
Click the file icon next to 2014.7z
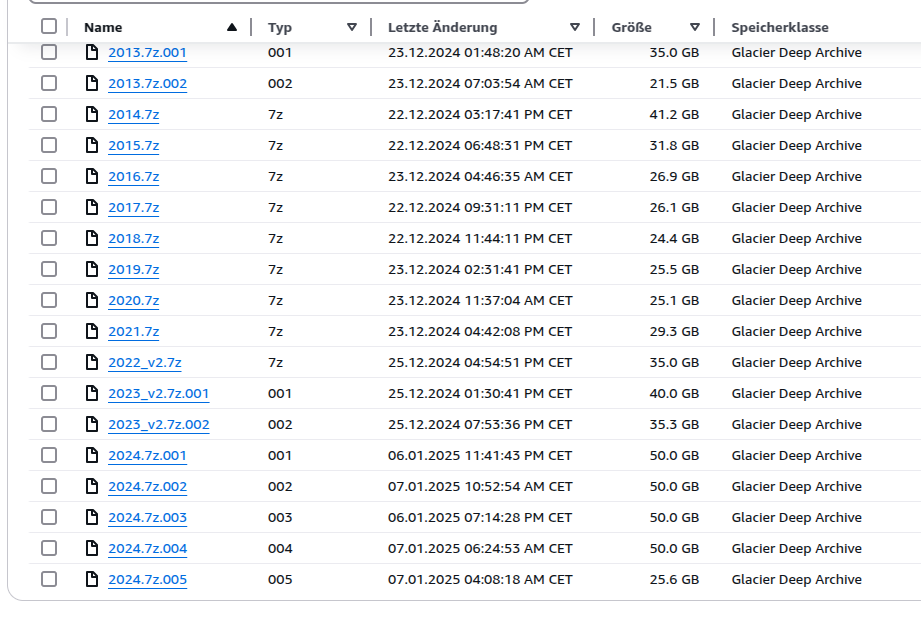point(92,114)
